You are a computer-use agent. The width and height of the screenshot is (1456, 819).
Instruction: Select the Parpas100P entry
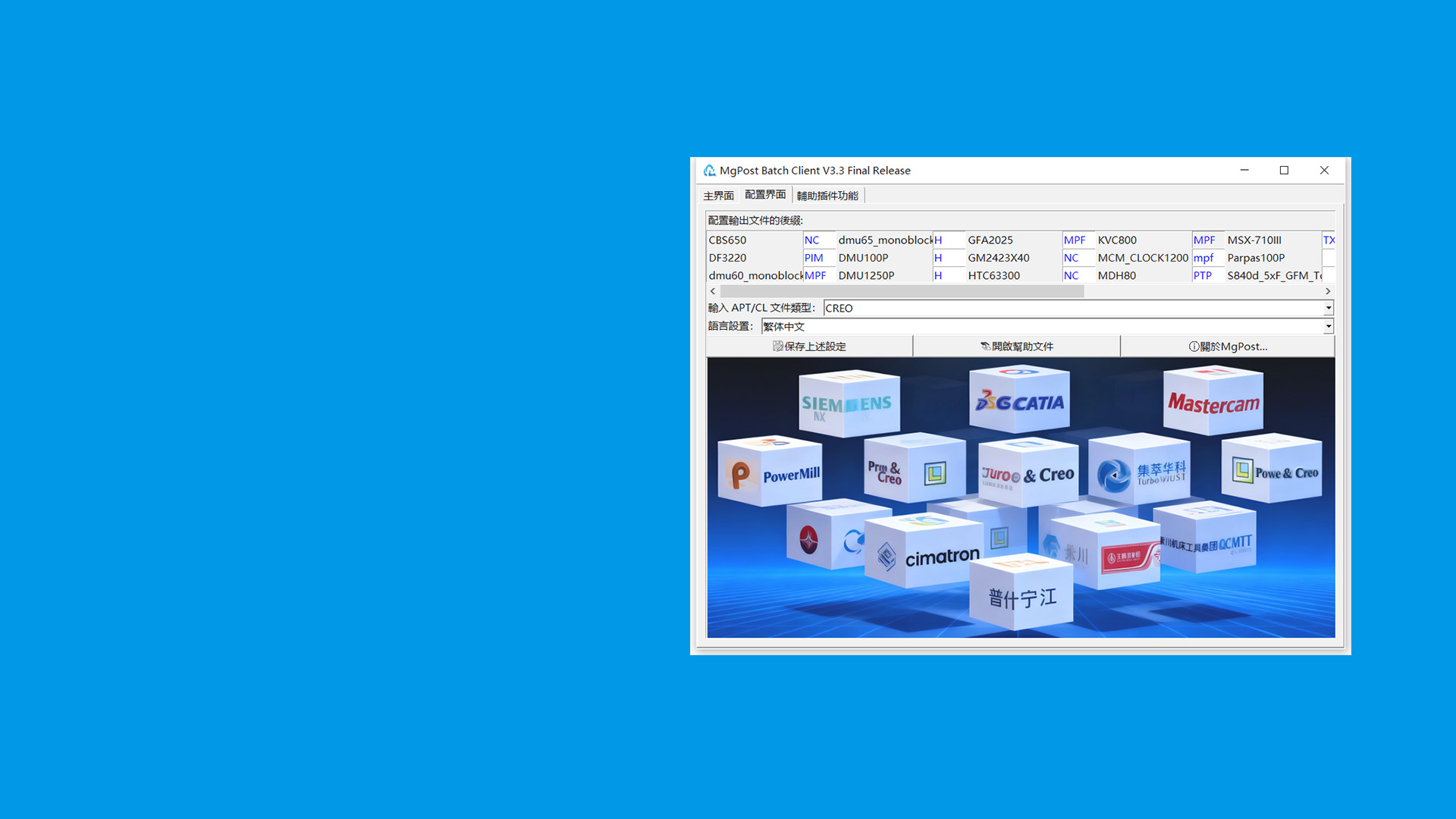coord(1273,258)
